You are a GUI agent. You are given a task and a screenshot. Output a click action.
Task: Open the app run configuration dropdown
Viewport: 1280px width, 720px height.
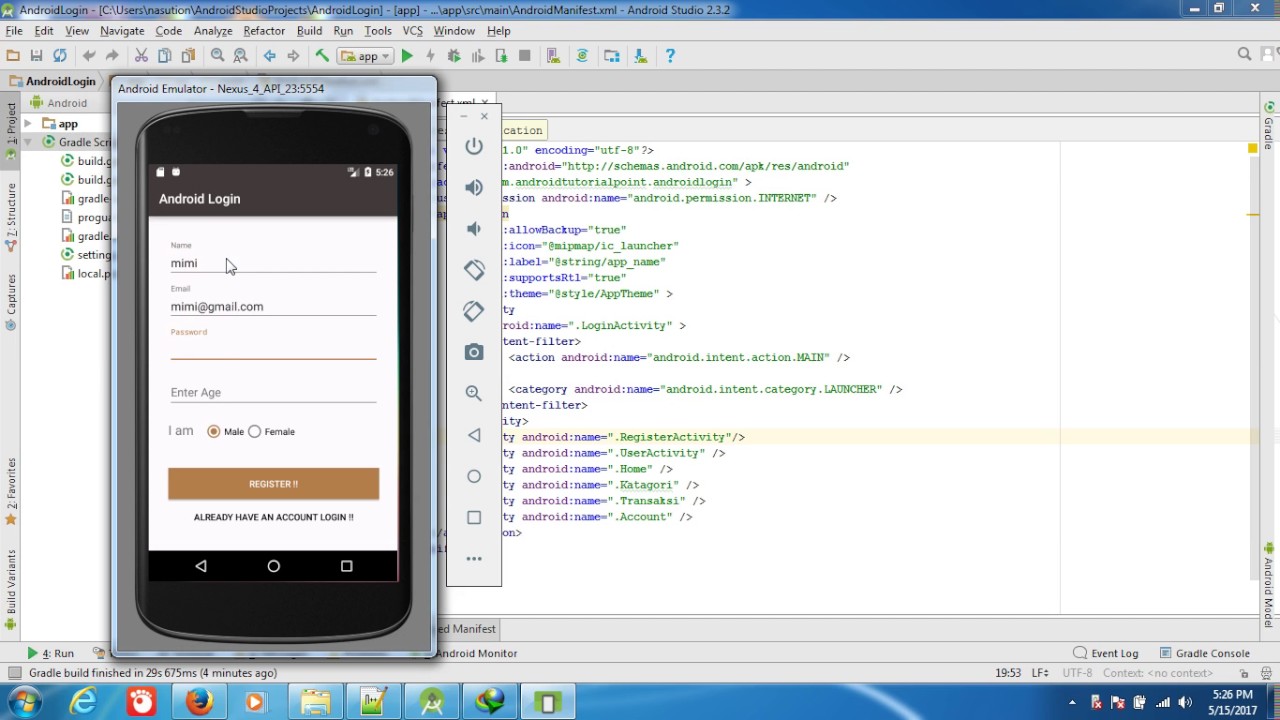[x=364, y=56]
